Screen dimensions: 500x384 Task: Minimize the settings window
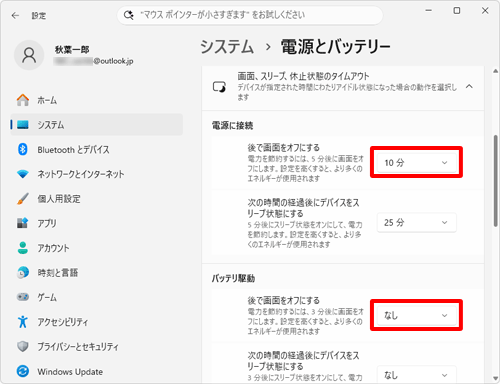click(x=429, y=11)
